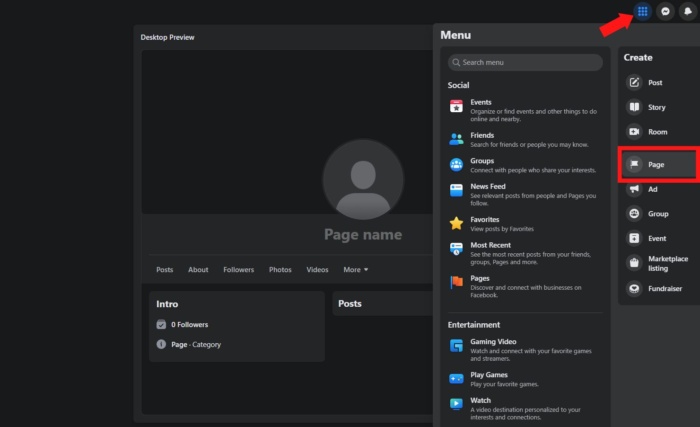Open the notifications bell icon
This screenshot has height=427, width=700.
[688, 11]
